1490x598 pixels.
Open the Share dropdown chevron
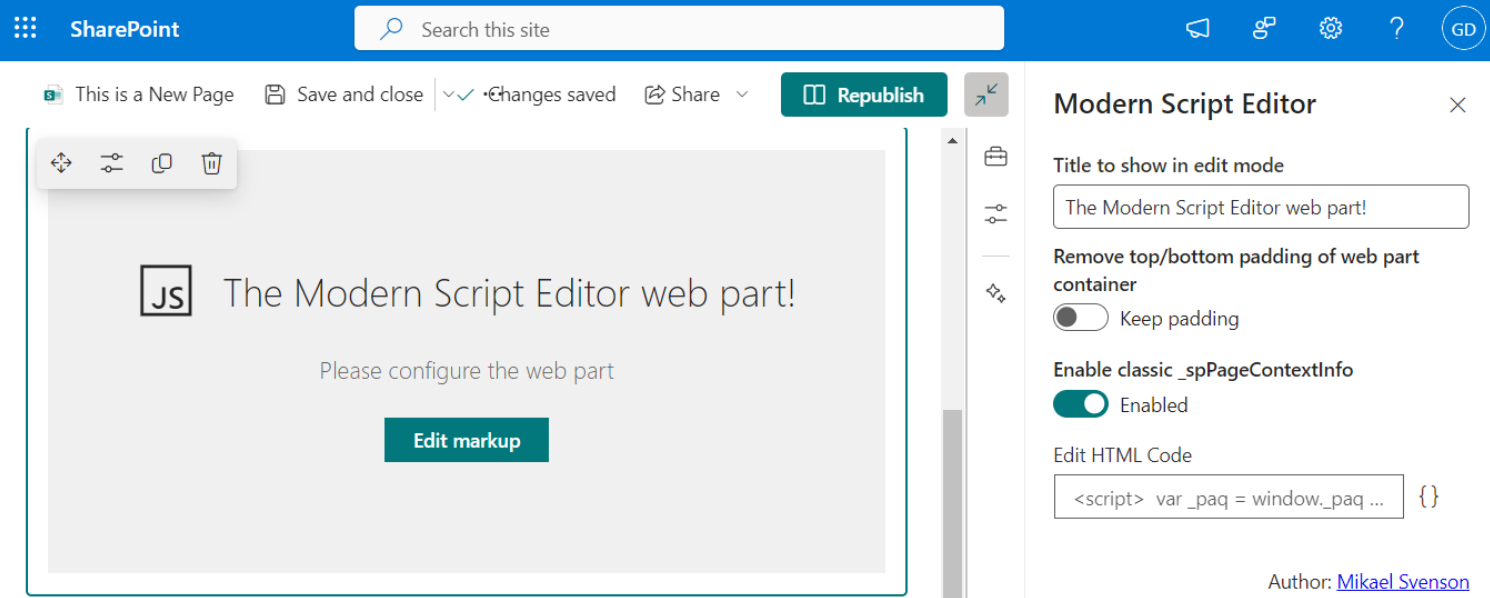742,94
